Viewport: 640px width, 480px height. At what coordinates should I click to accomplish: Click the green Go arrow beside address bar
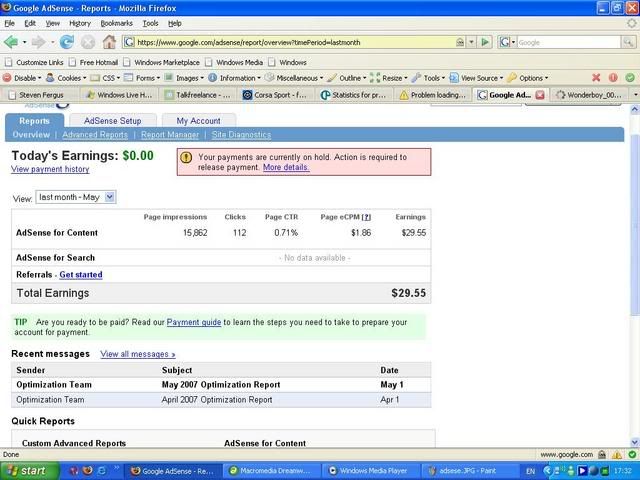[485, 42]
